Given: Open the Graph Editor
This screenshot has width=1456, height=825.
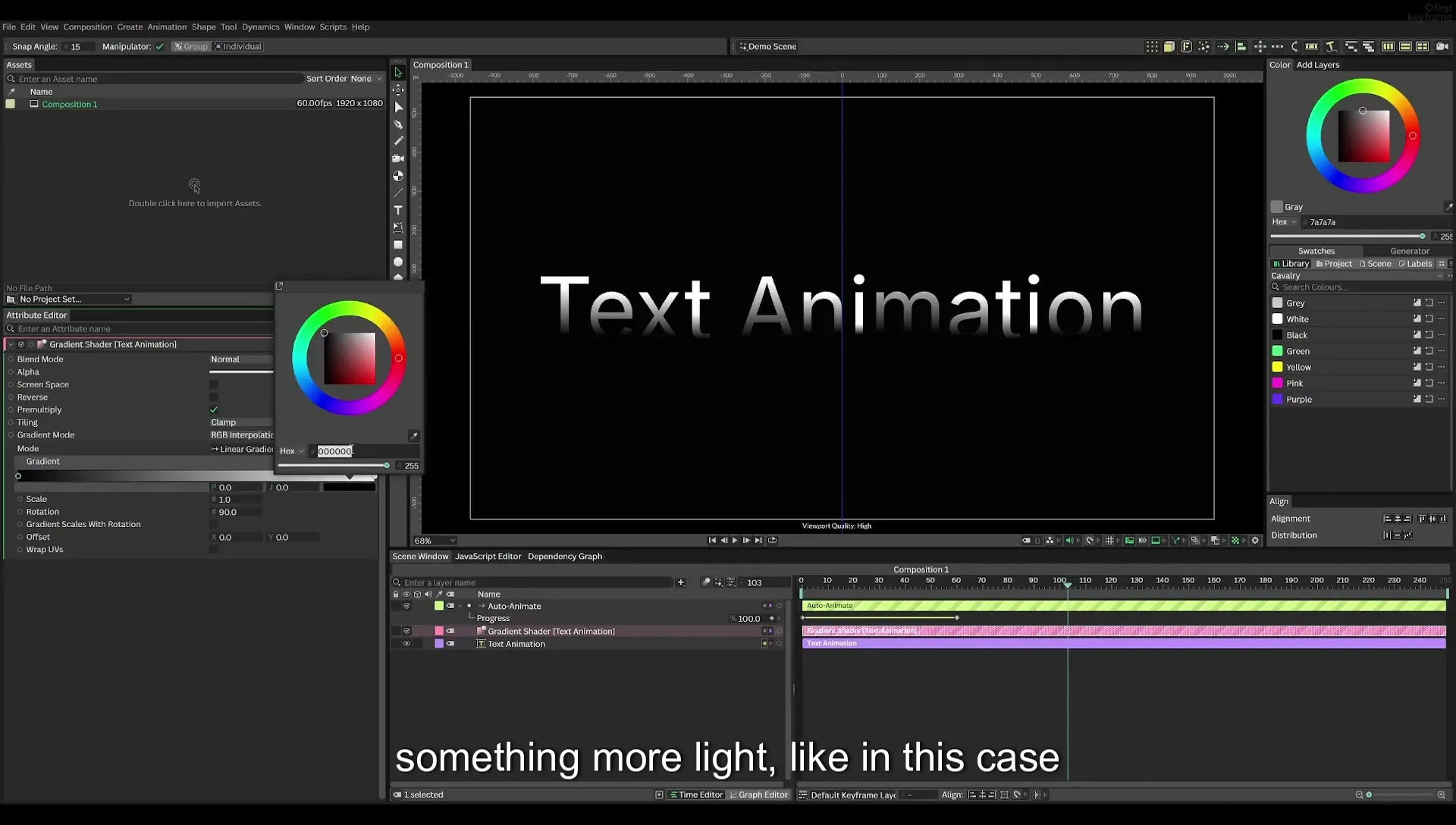Looking at the screenshot, I should pyautogui.click(x=758, y=795).
